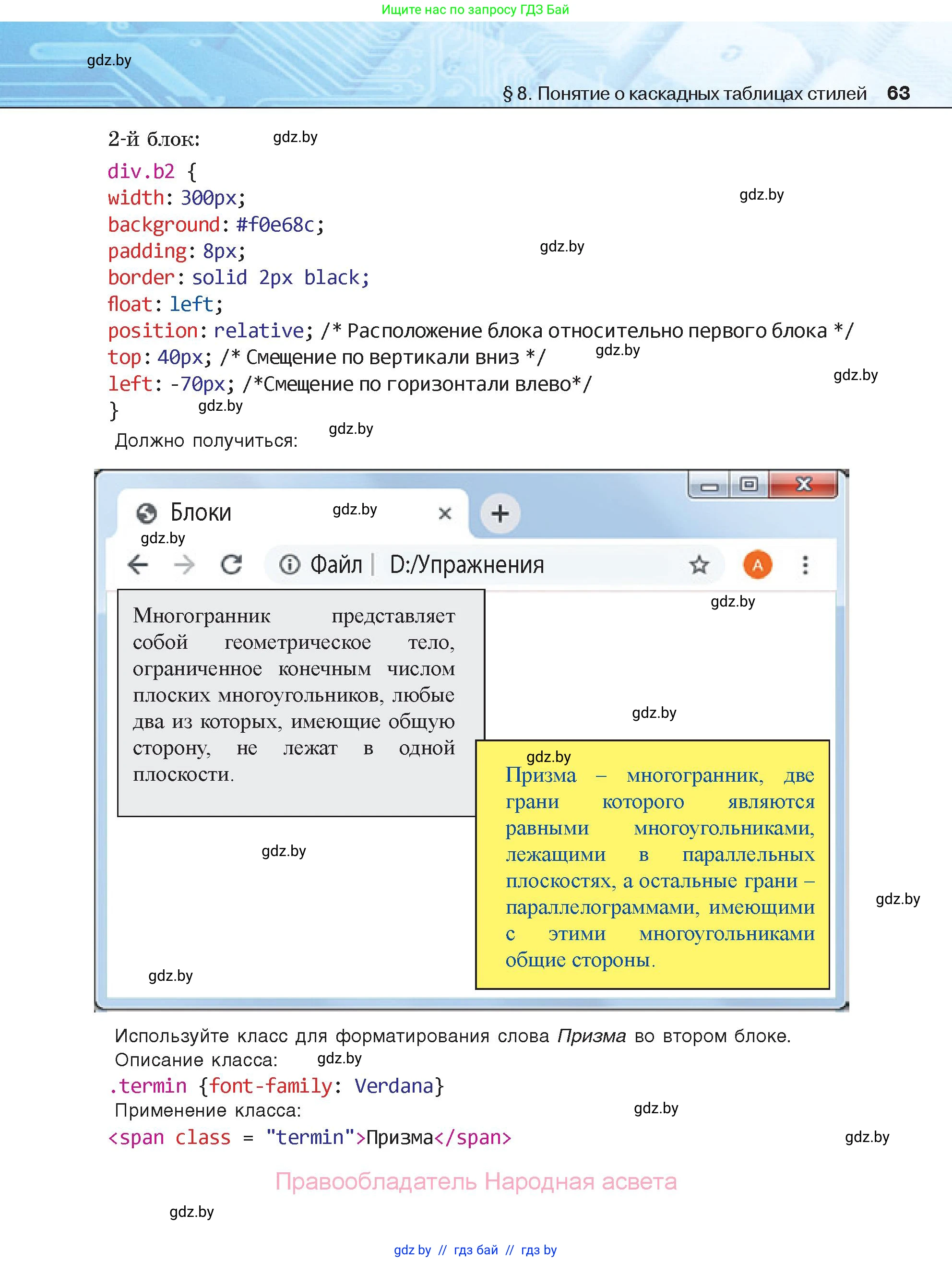Bookmark the page with the star icon
952x1262 pixels.
pos(699,565)
